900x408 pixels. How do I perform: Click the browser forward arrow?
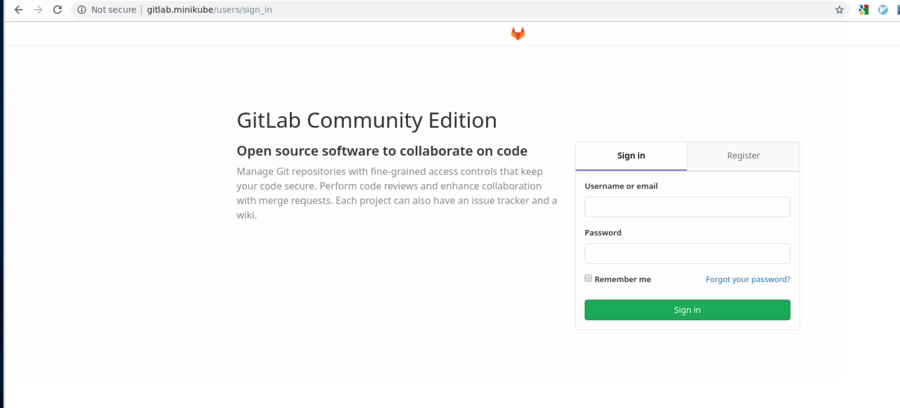pos(38,10)
